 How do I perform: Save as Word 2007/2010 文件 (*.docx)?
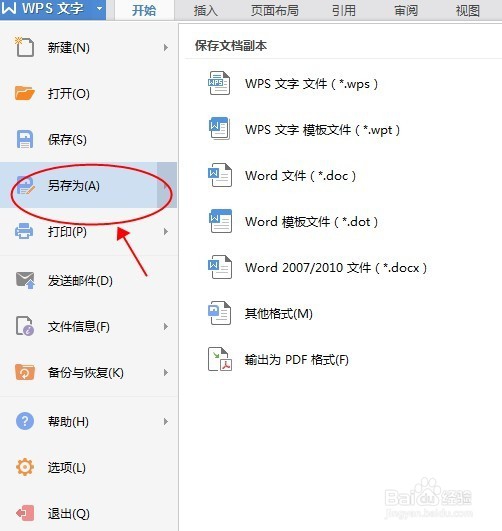click(336, 268)
